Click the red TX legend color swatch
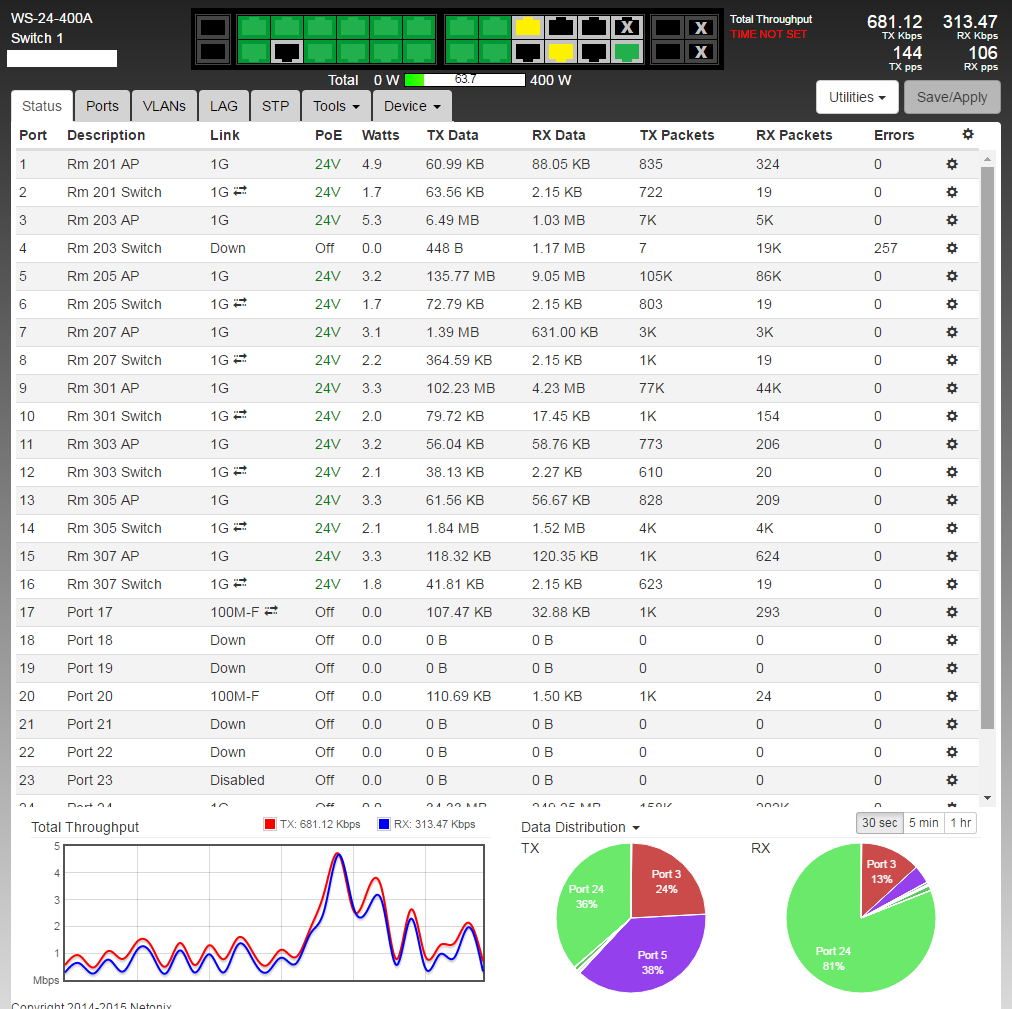This screenshot has height=1009, width=1012. click(269, 825)
